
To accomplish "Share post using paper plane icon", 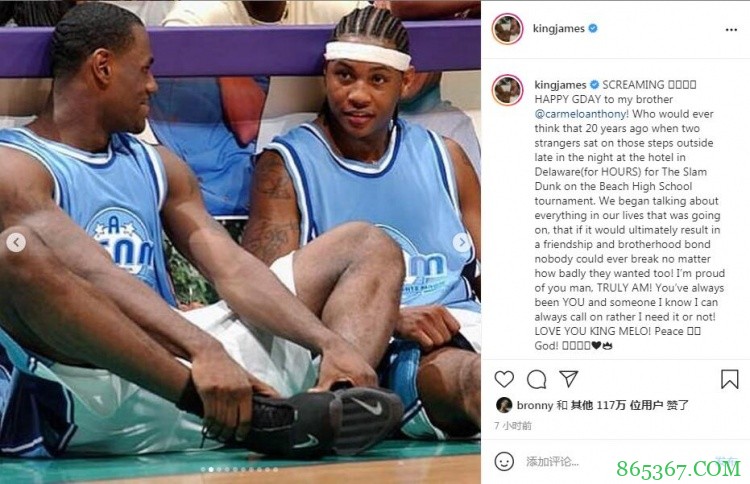I will pyautogui.click(x=569, y=378).
